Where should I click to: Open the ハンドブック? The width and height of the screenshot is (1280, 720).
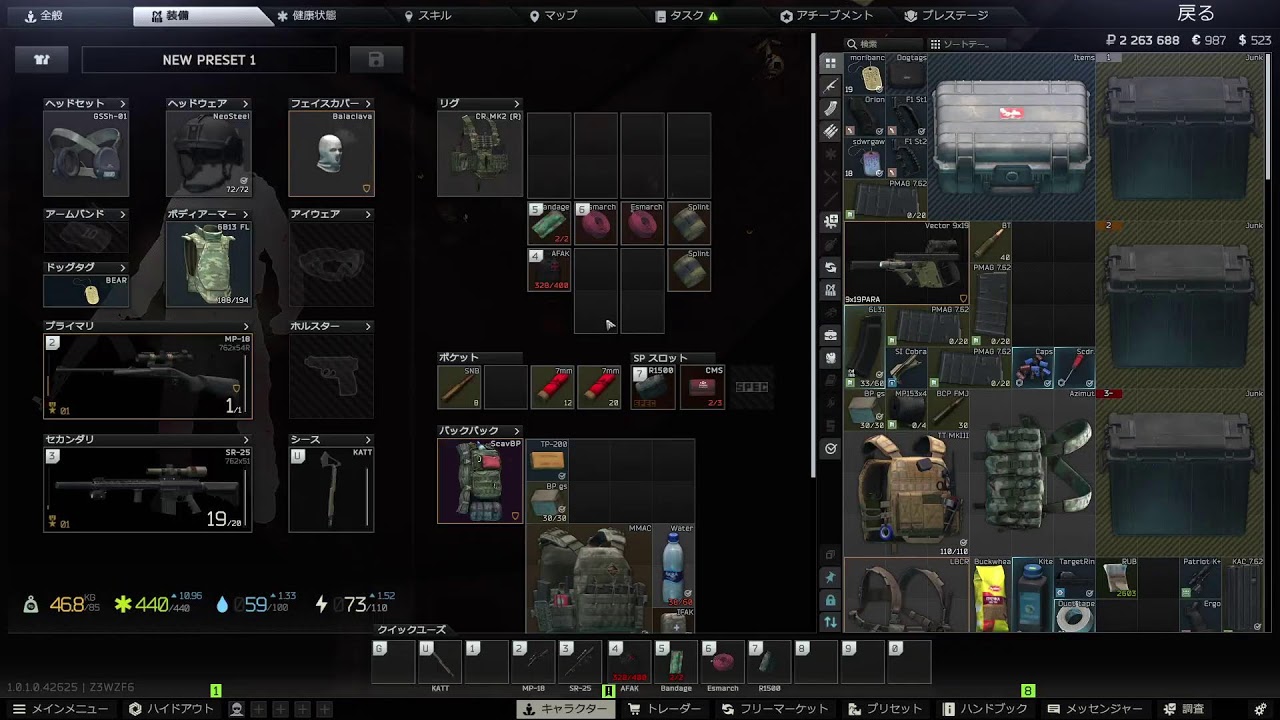[984, 709]
